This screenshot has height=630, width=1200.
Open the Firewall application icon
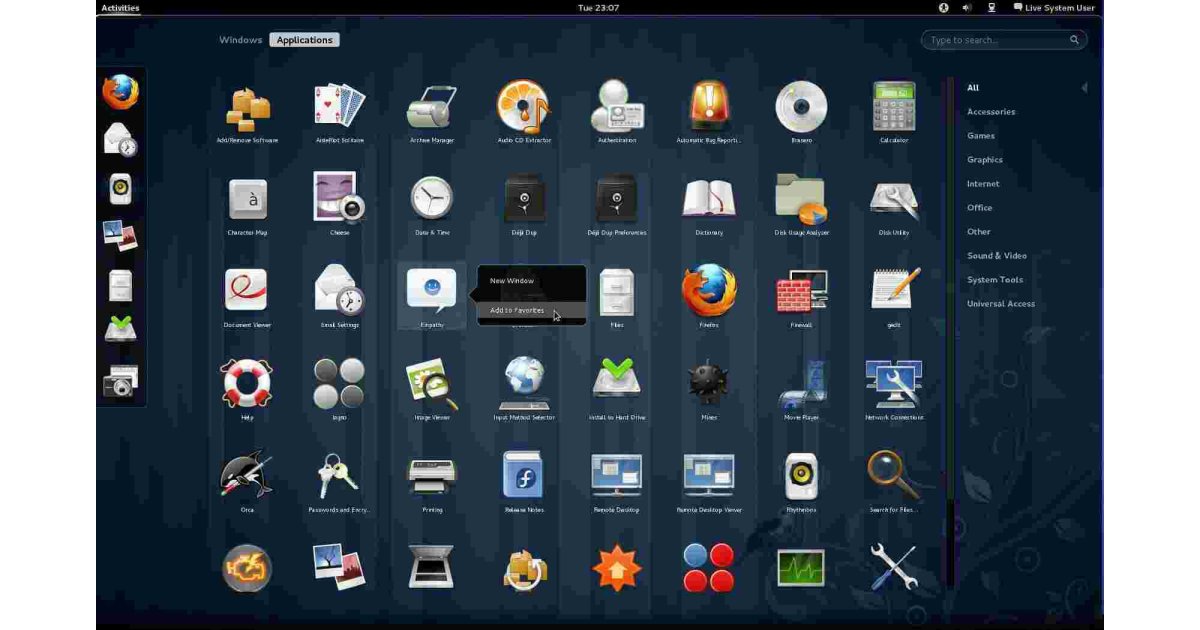click(801, 291)
